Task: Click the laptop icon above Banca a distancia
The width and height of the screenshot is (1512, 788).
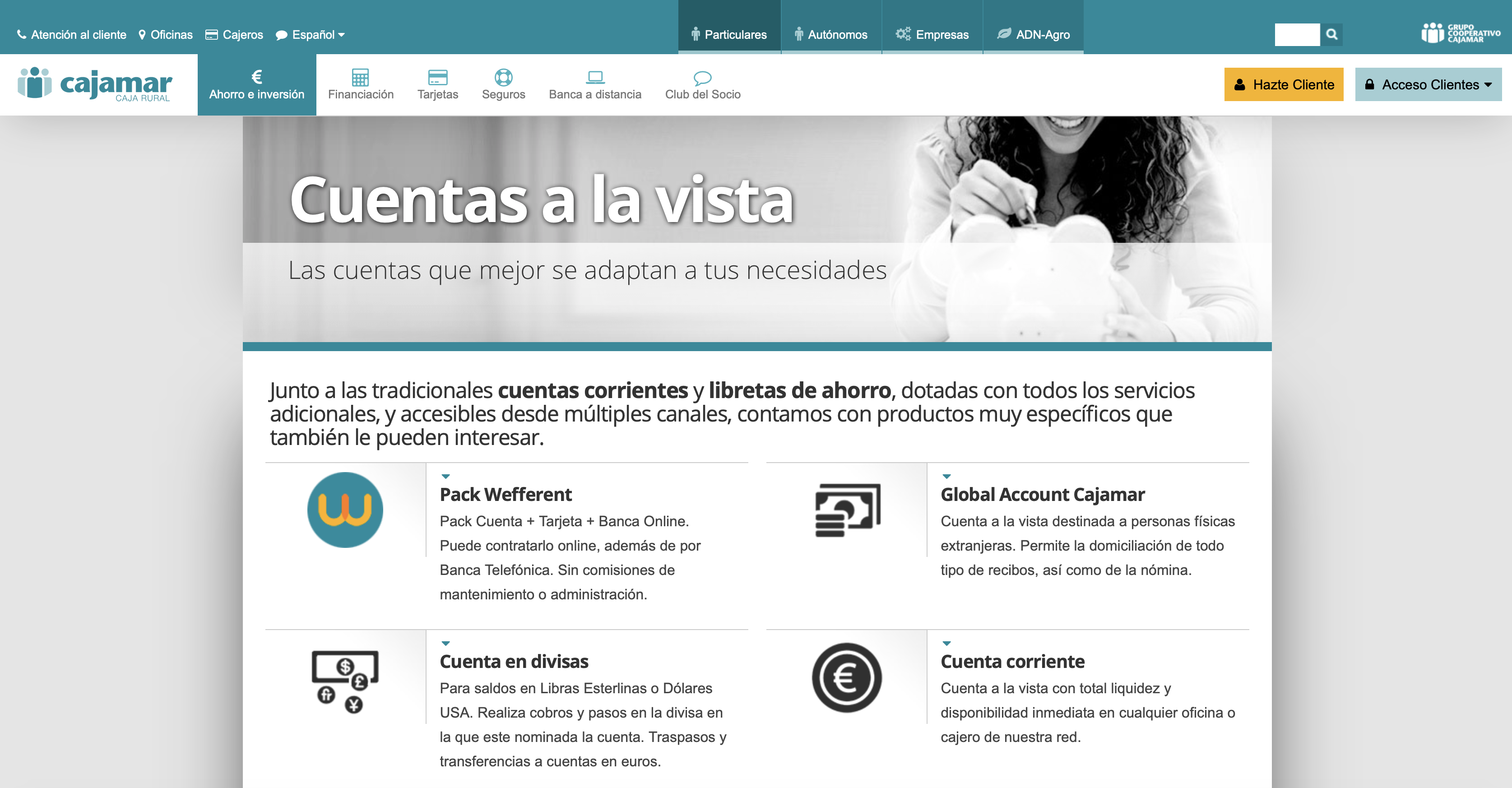Action: pyautogui.click(x=595, y=78)
